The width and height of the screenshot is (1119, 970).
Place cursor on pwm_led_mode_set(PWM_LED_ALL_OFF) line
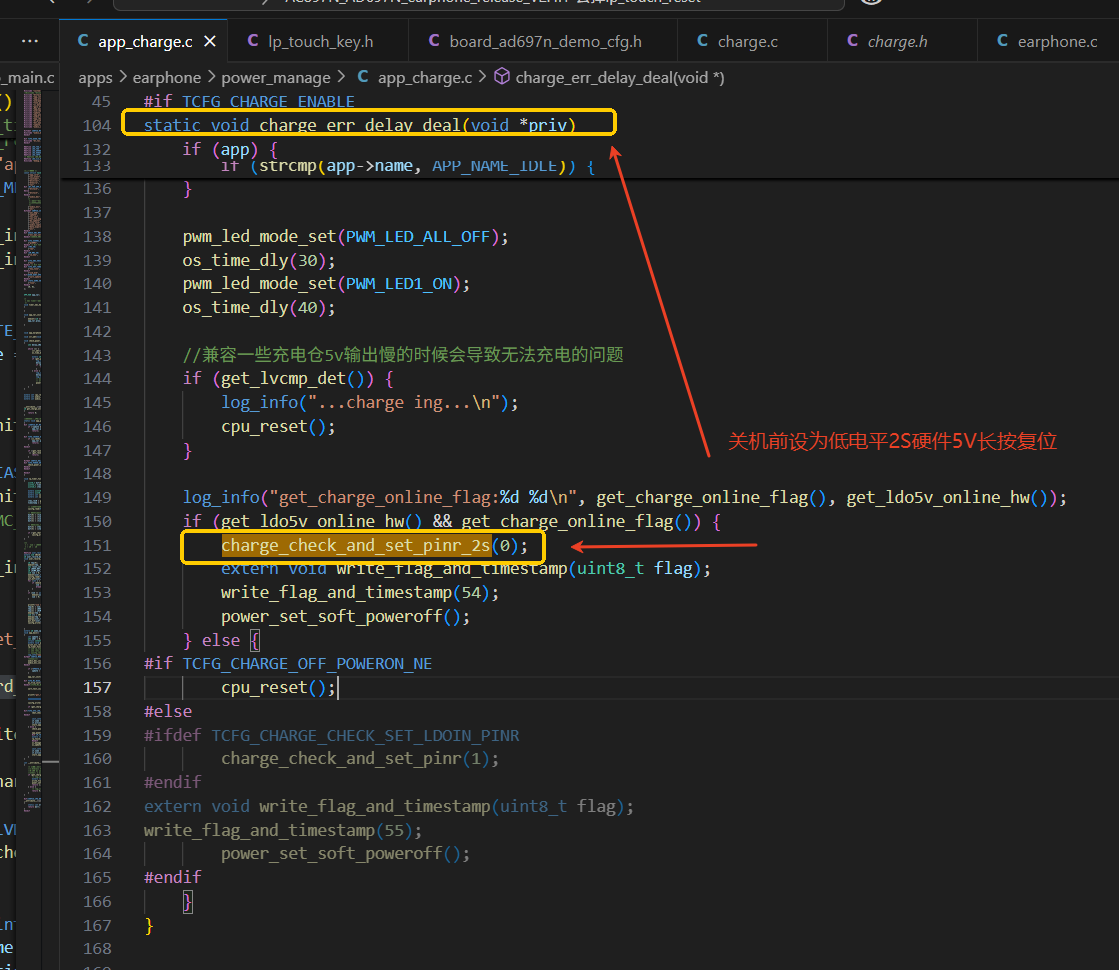coord(345,237)
